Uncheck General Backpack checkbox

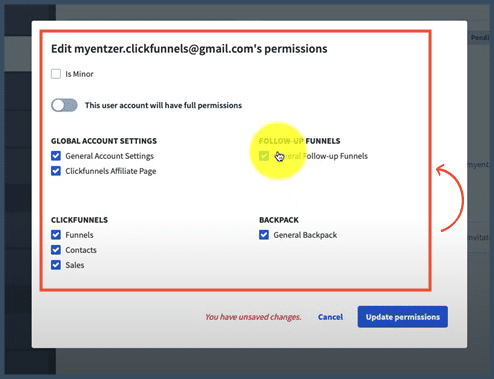pos(264,235)
